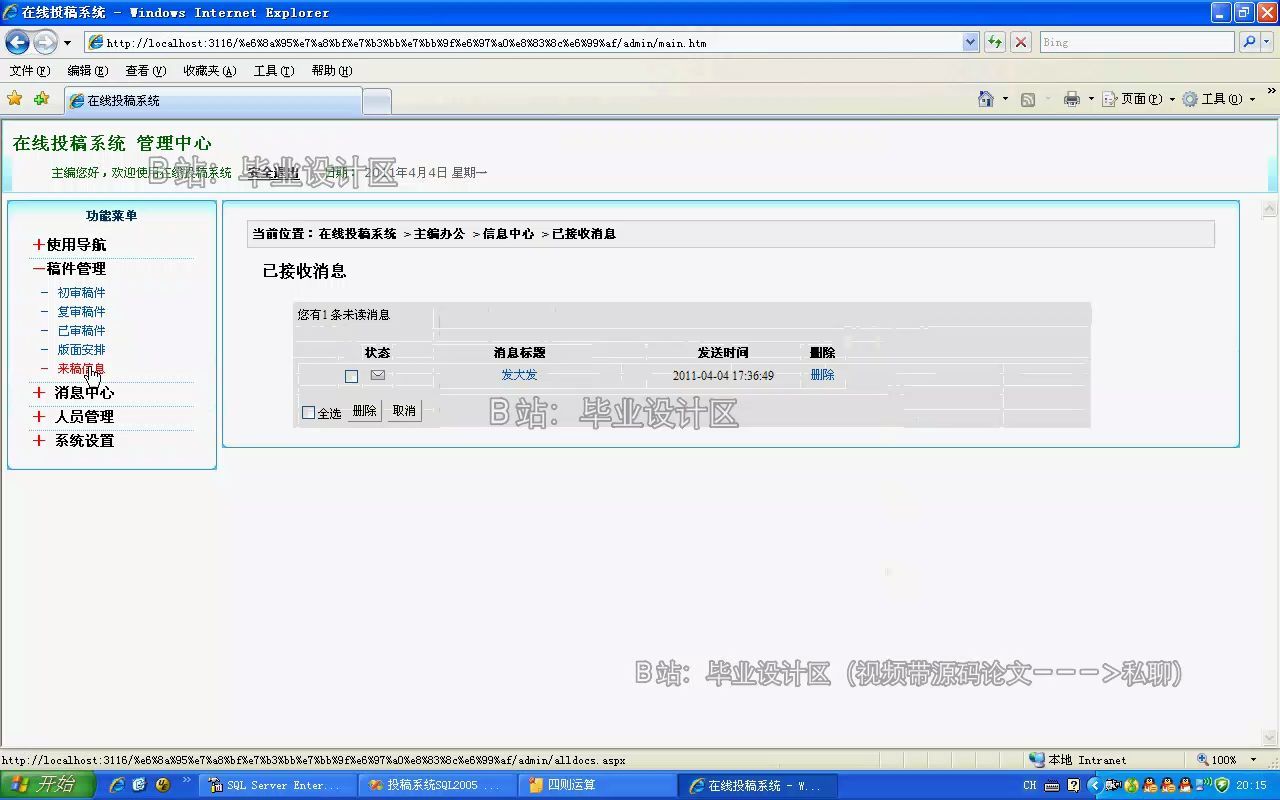The image size is (1280, 800).
Task: Open the 工具(T) menu in menu bar
Action: pyautogui.click(x=273, y=71)
